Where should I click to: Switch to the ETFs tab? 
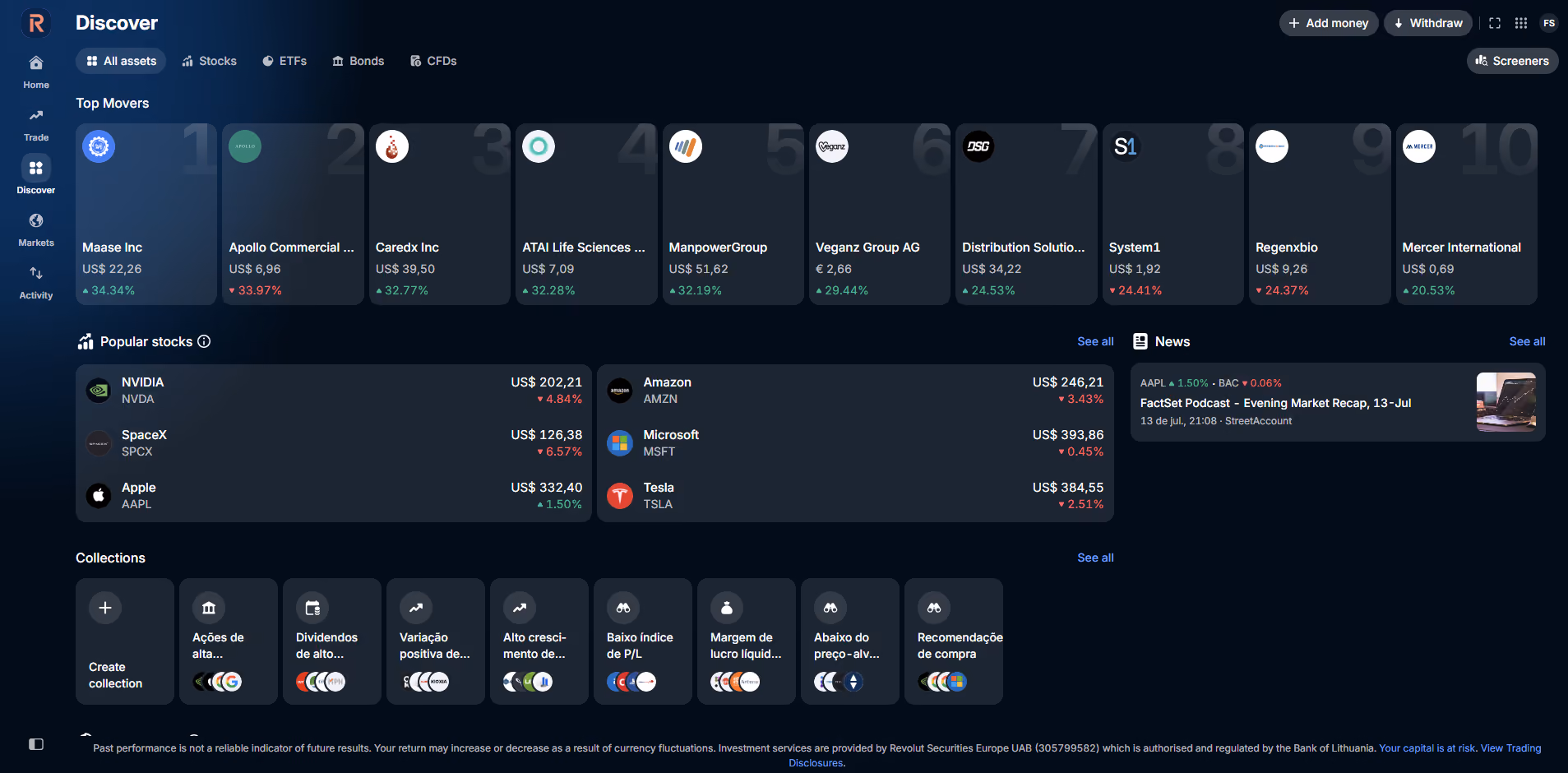284,61
